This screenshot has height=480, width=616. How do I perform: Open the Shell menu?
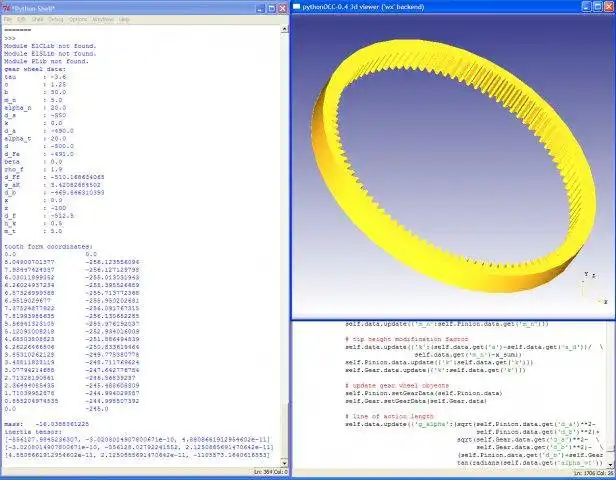tap(37, 19)
